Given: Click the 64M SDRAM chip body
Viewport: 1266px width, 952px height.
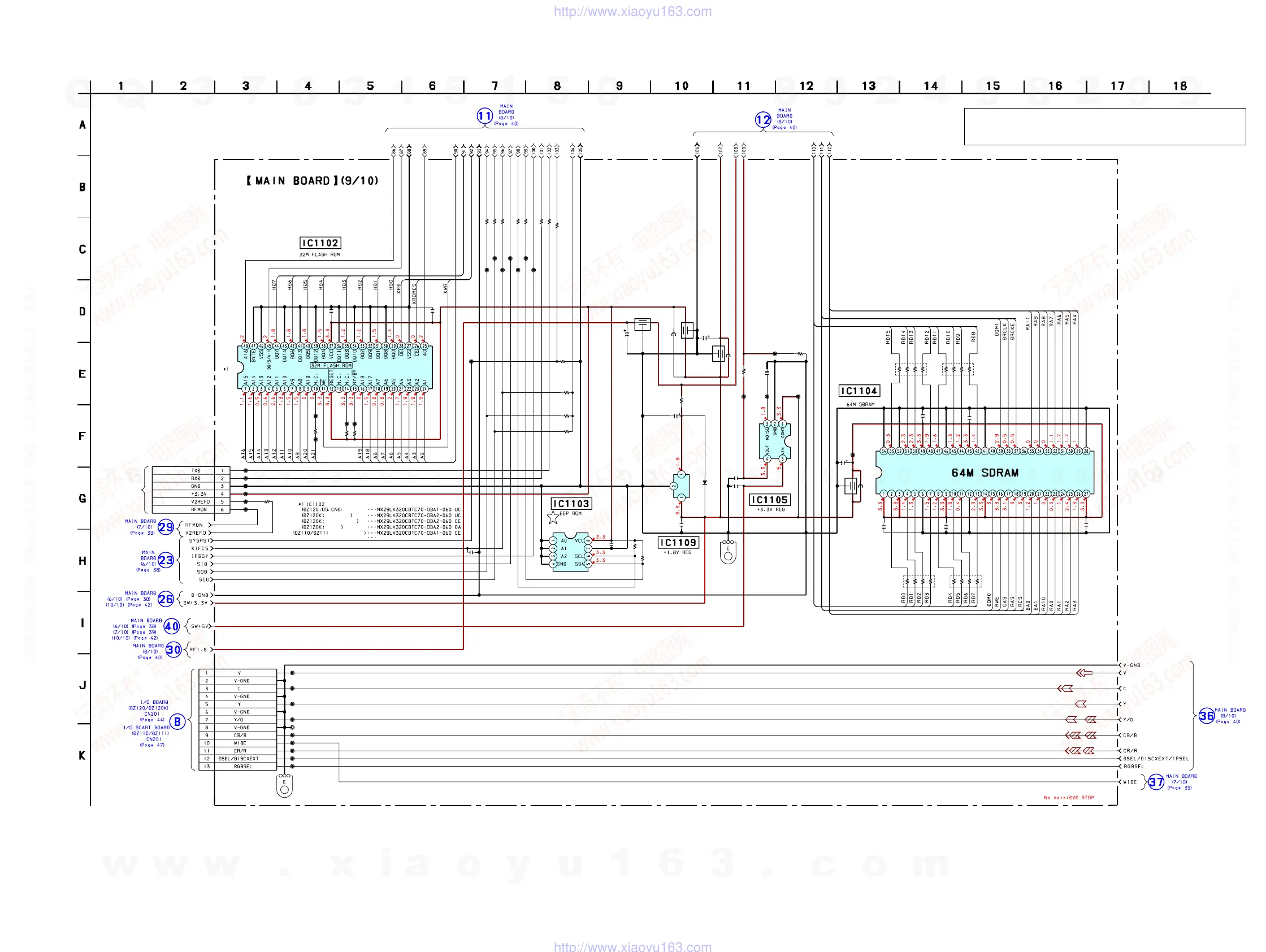Looking at the screenshot, I should click(x=985, y=473).
